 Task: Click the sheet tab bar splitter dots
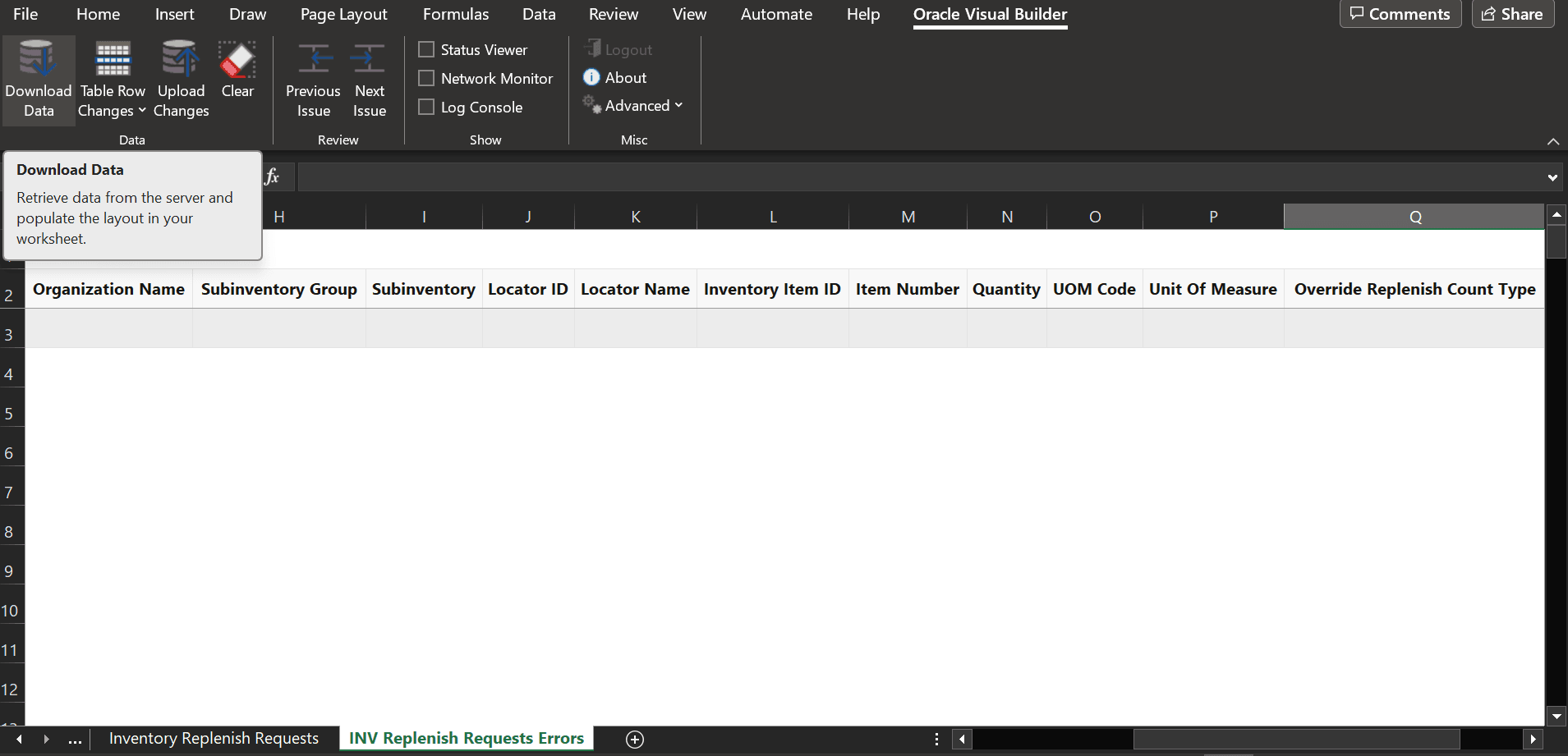[936, 739]
